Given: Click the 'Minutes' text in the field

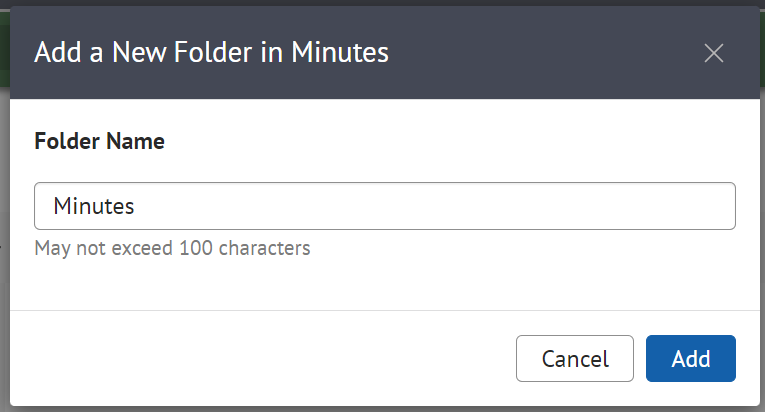Looking at the screenshot, I should [x=94, y=206].
